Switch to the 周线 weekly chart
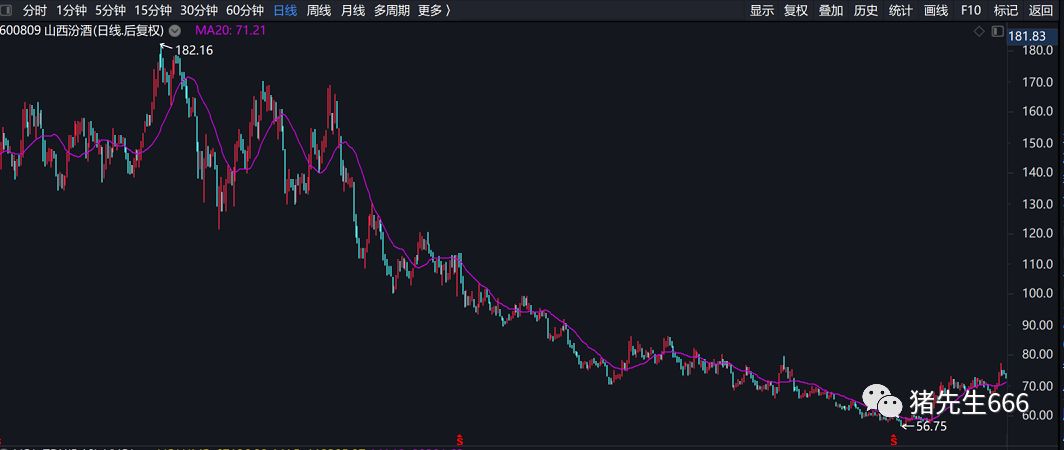 point(319,10)
